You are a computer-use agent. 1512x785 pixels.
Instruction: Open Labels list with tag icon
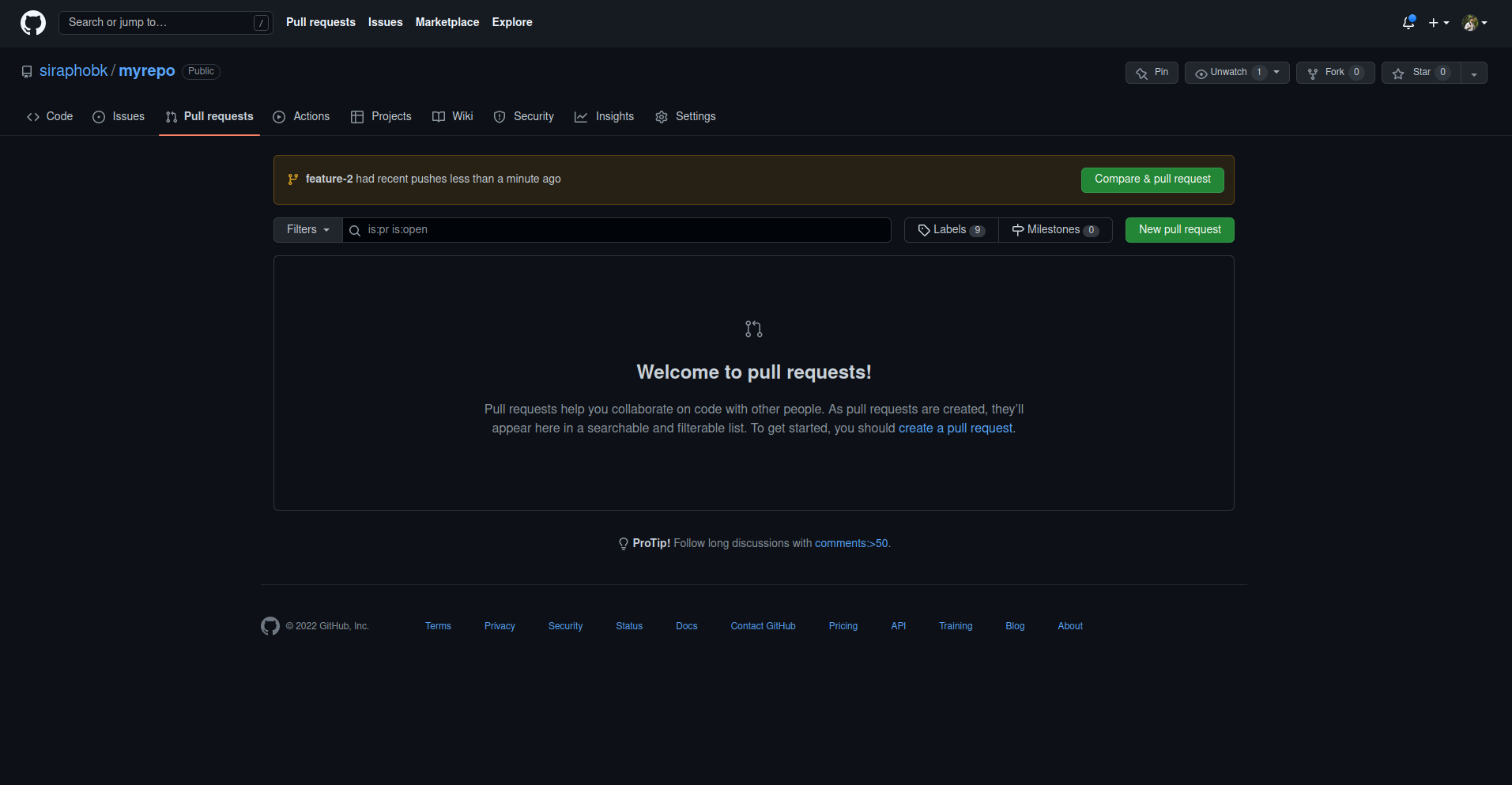[x=951, y=230]
